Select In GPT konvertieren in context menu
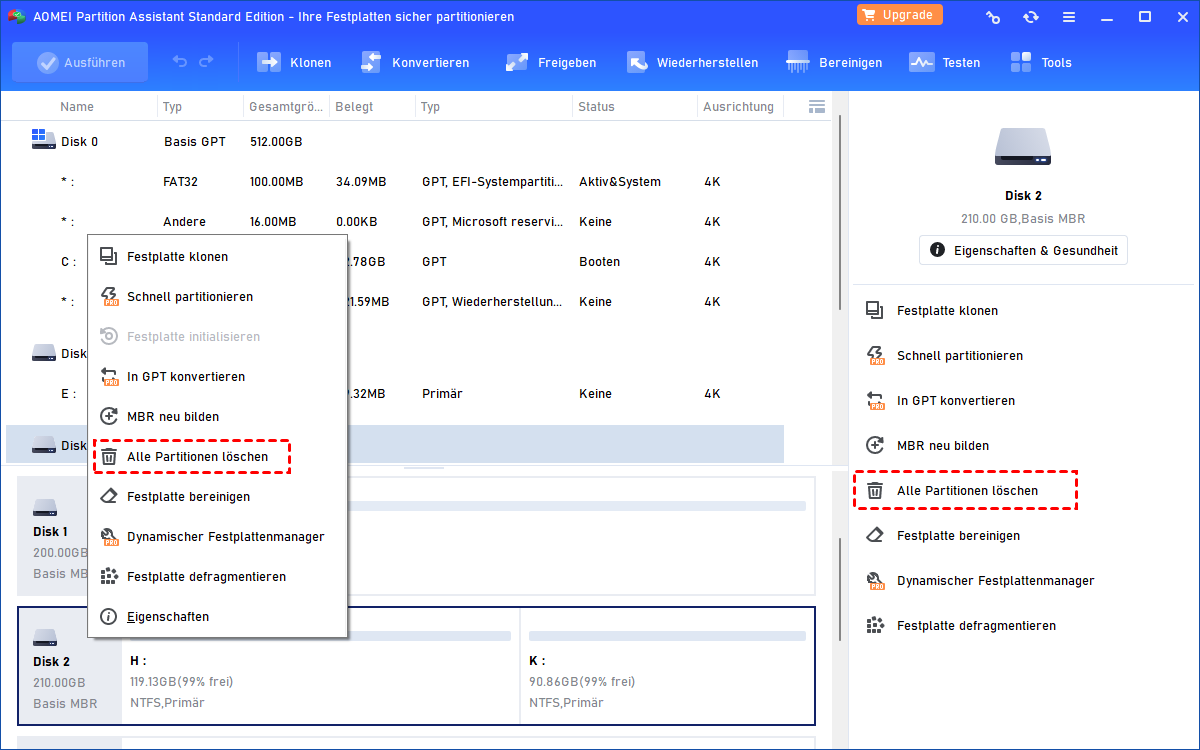The image size is (1200, 750). coord(217,377)
